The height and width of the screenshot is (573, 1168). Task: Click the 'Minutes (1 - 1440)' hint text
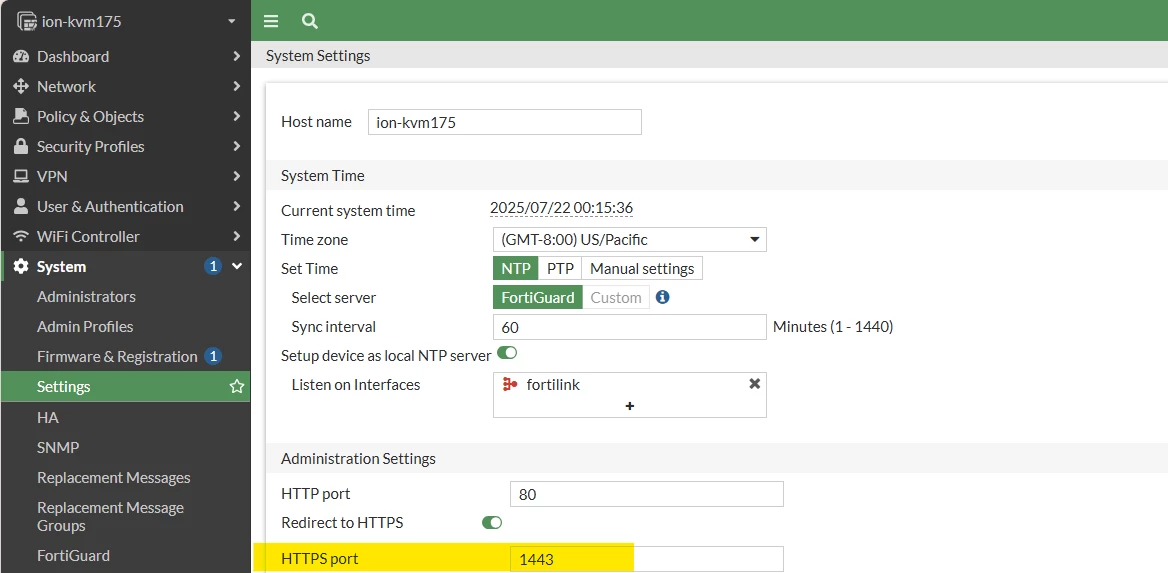[x=833, y=326]
